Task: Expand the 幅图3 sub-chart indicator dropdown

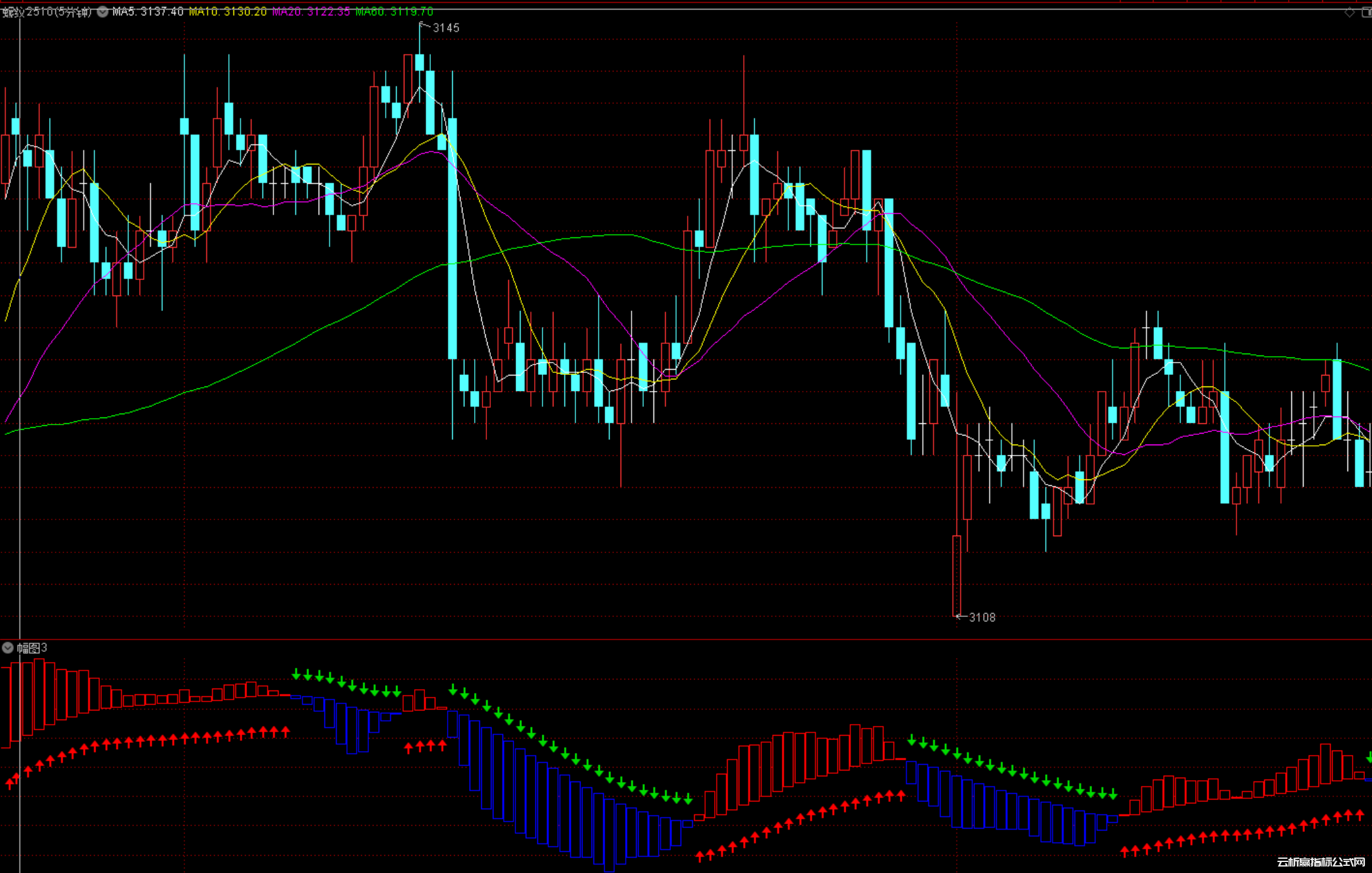Action: point(8,648)
